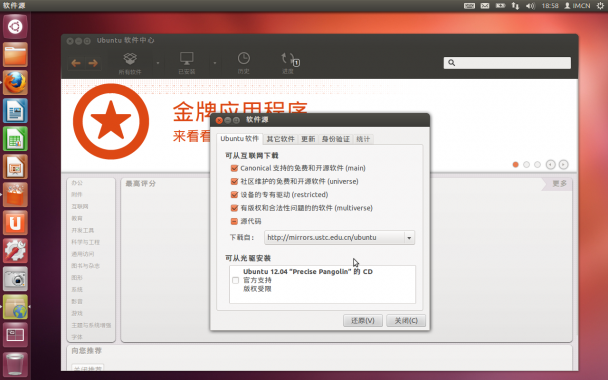Show previous featured banner
Viewport: 608px width, 380px height.
pyautogui.click(x=551, y=164)
